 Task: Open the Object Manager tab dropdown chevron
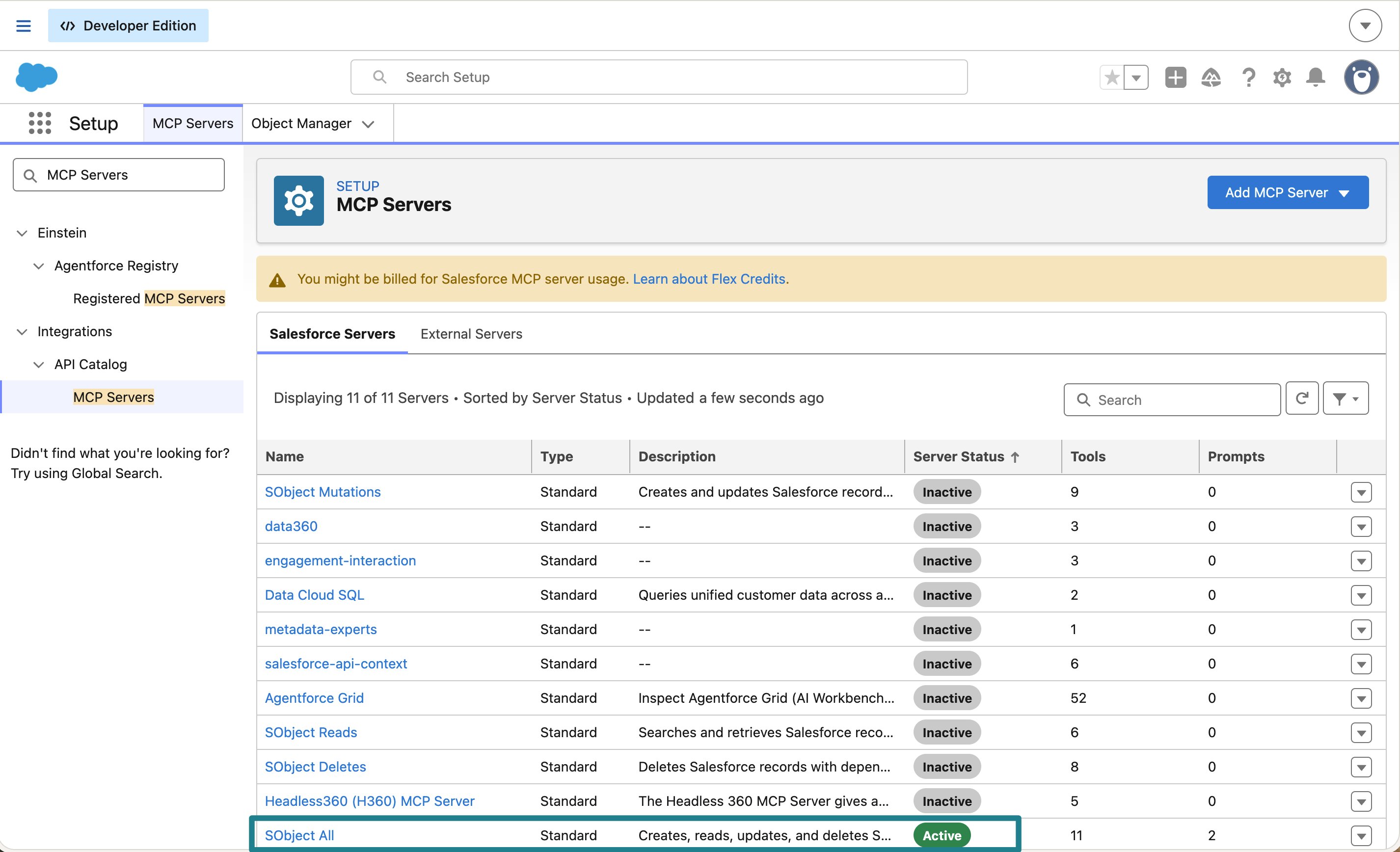click(368, 124)
